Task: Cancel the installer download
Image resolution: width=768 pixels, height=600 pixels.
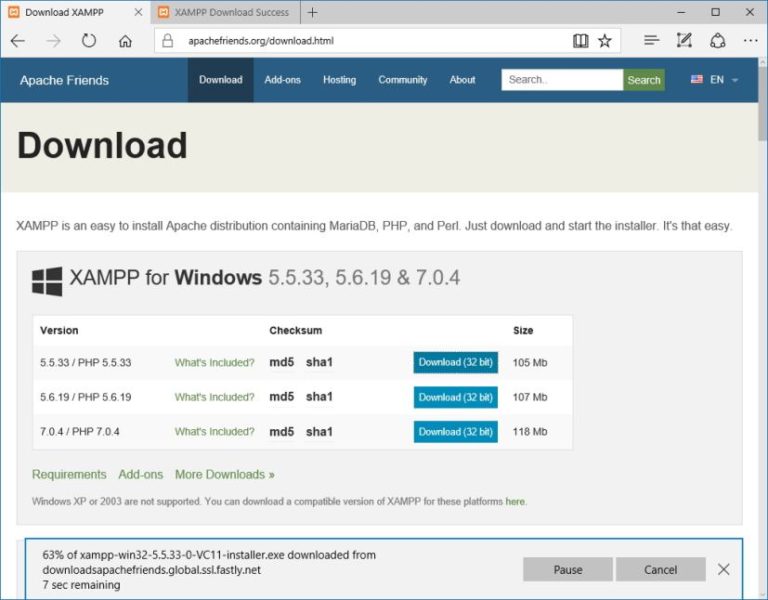Action: tap(661, 570)
